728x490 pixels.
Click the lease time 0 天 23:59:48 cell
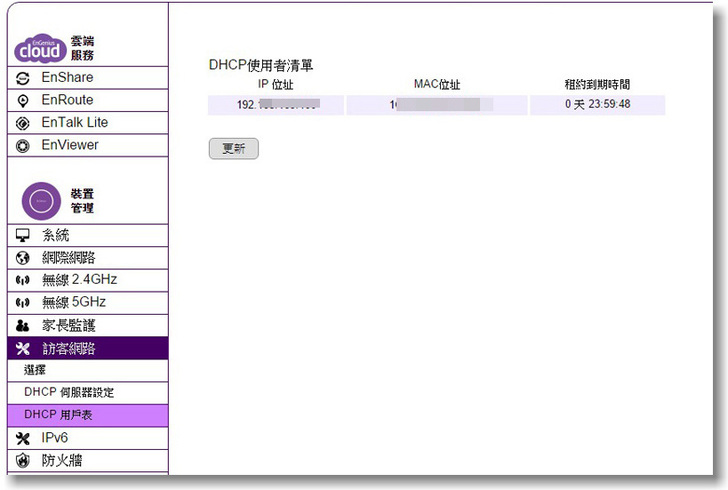[x=597, y=104]
